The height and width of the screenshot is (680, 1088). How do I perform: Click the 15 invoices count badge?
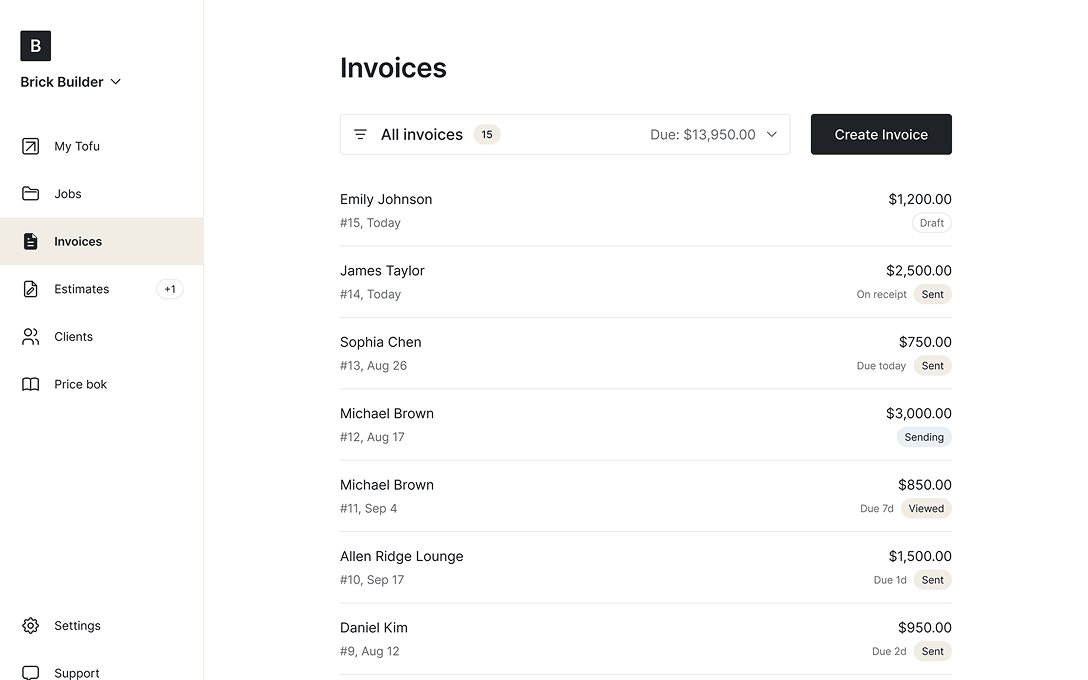[x=487, y=135]
